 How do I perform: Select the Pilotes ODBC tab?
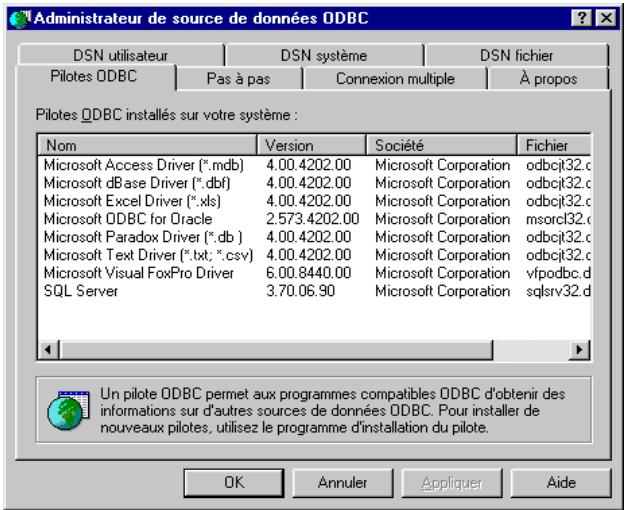tap(94, 76)
